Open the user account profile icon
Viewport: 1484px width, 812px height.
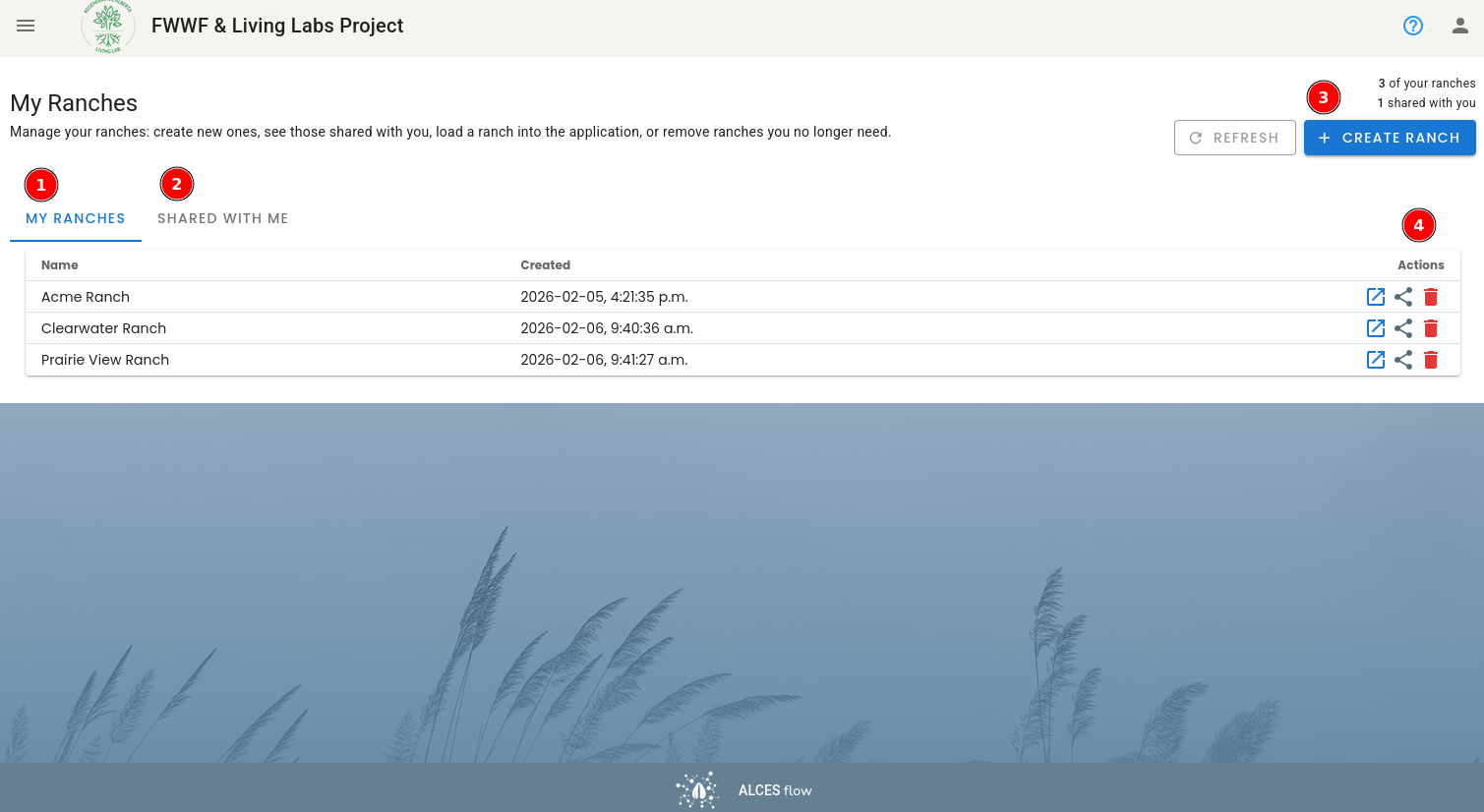click(1460, 26)
